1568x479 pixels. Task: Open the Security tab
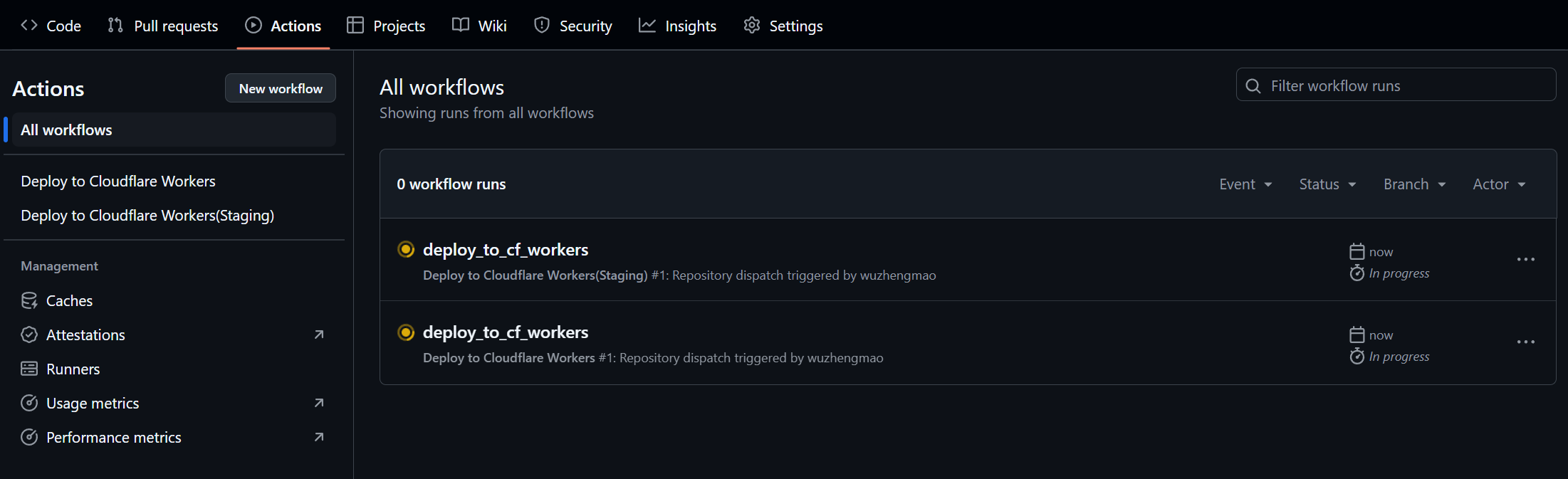coord(573,26)
